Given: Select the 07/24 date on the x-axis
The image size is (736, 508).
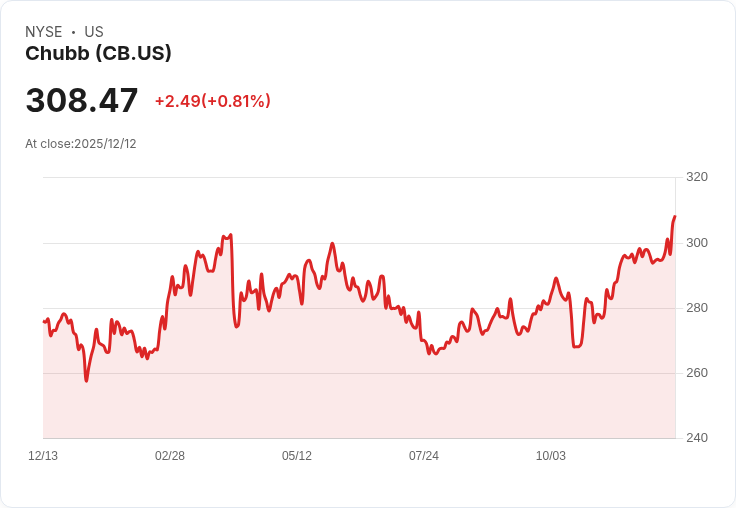Looking at the screenshot, I should [x=424, y=456].
